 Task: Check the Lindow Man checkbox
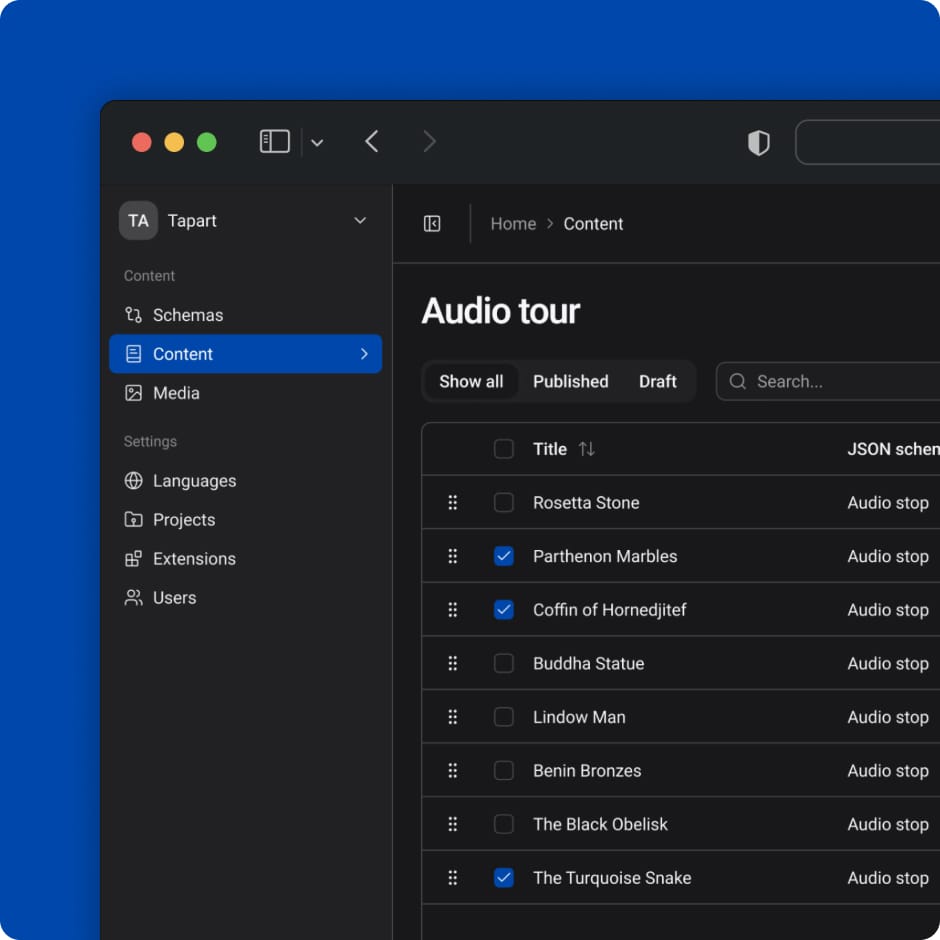coord(504,717)
